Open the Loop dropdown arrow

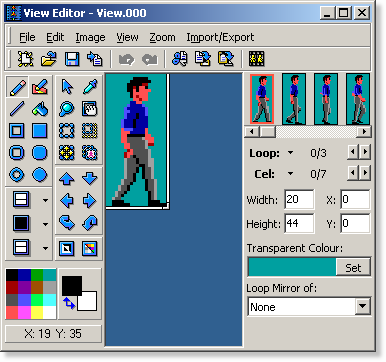291,153
